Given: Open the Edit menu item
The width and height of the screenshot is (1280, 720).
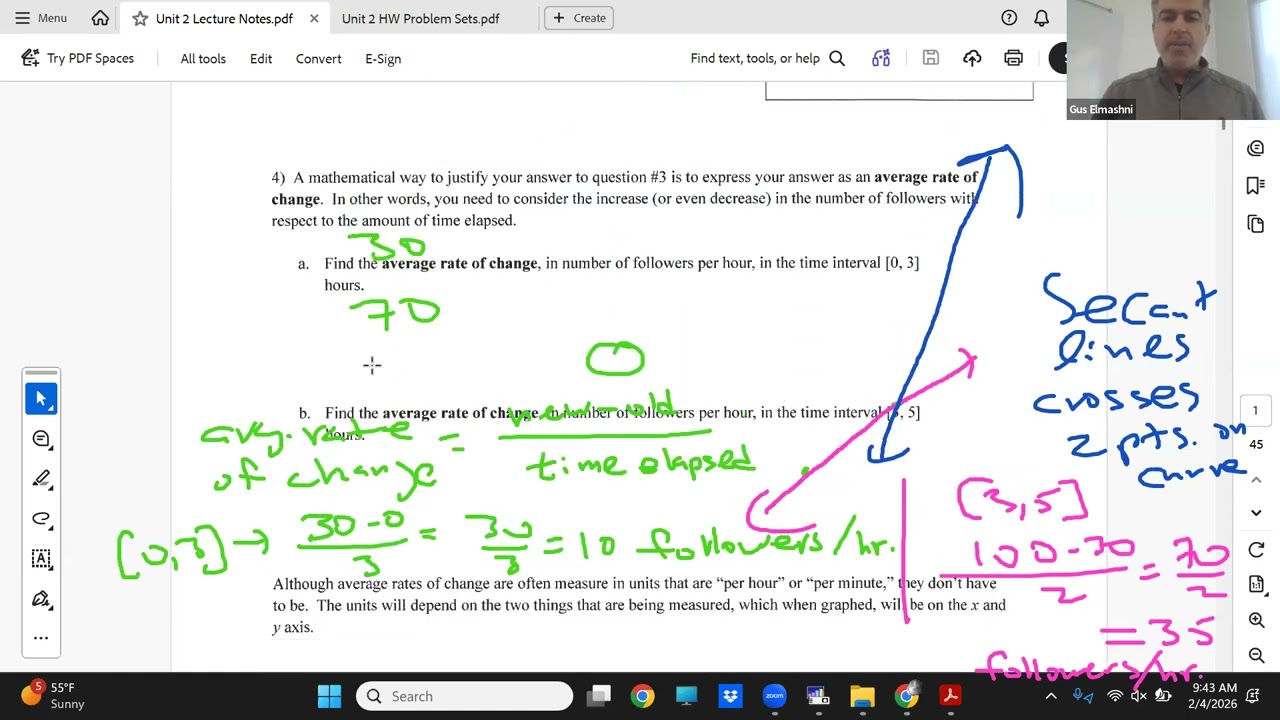Looking at the screenshot, I should (261, 58).
